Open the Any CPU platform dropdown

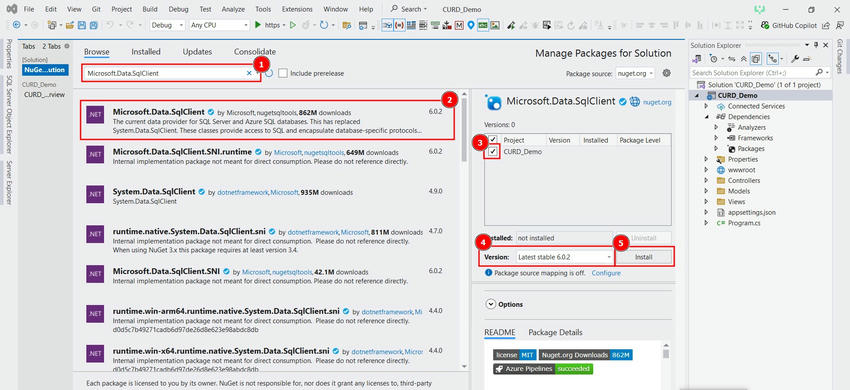(x=220, y=25)
